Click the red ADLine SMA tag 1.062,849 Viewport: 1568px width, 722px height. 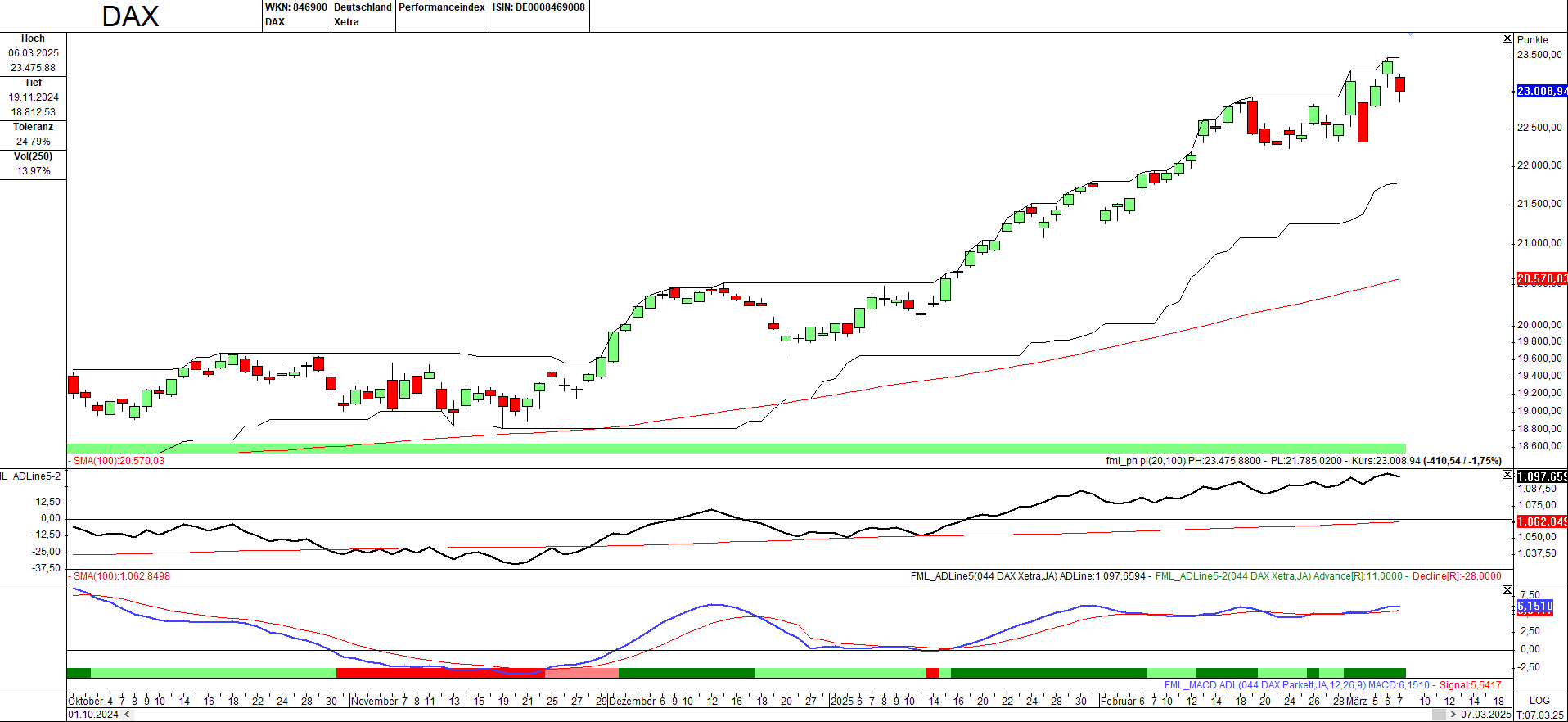pos(1542,521)
